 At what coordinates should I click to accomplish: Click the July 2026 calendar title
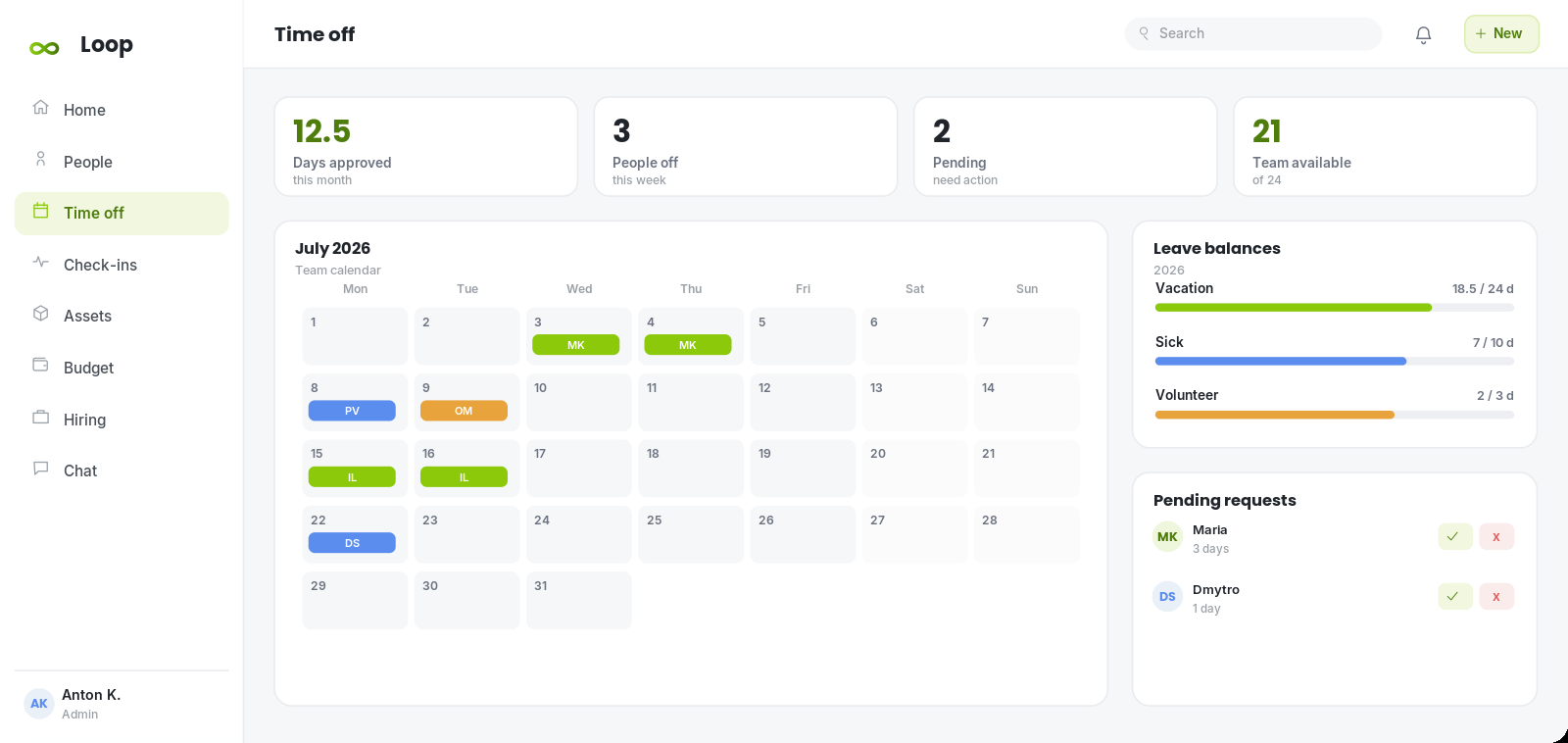332,248
